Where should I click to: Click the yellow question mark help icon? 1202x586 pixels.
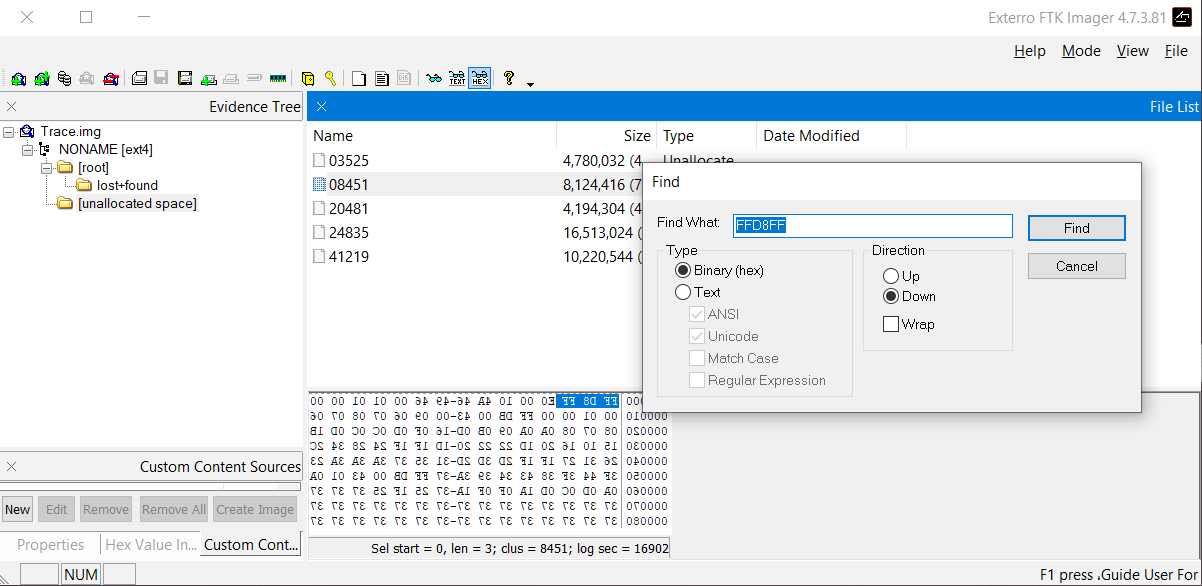(x=509, y=78)
